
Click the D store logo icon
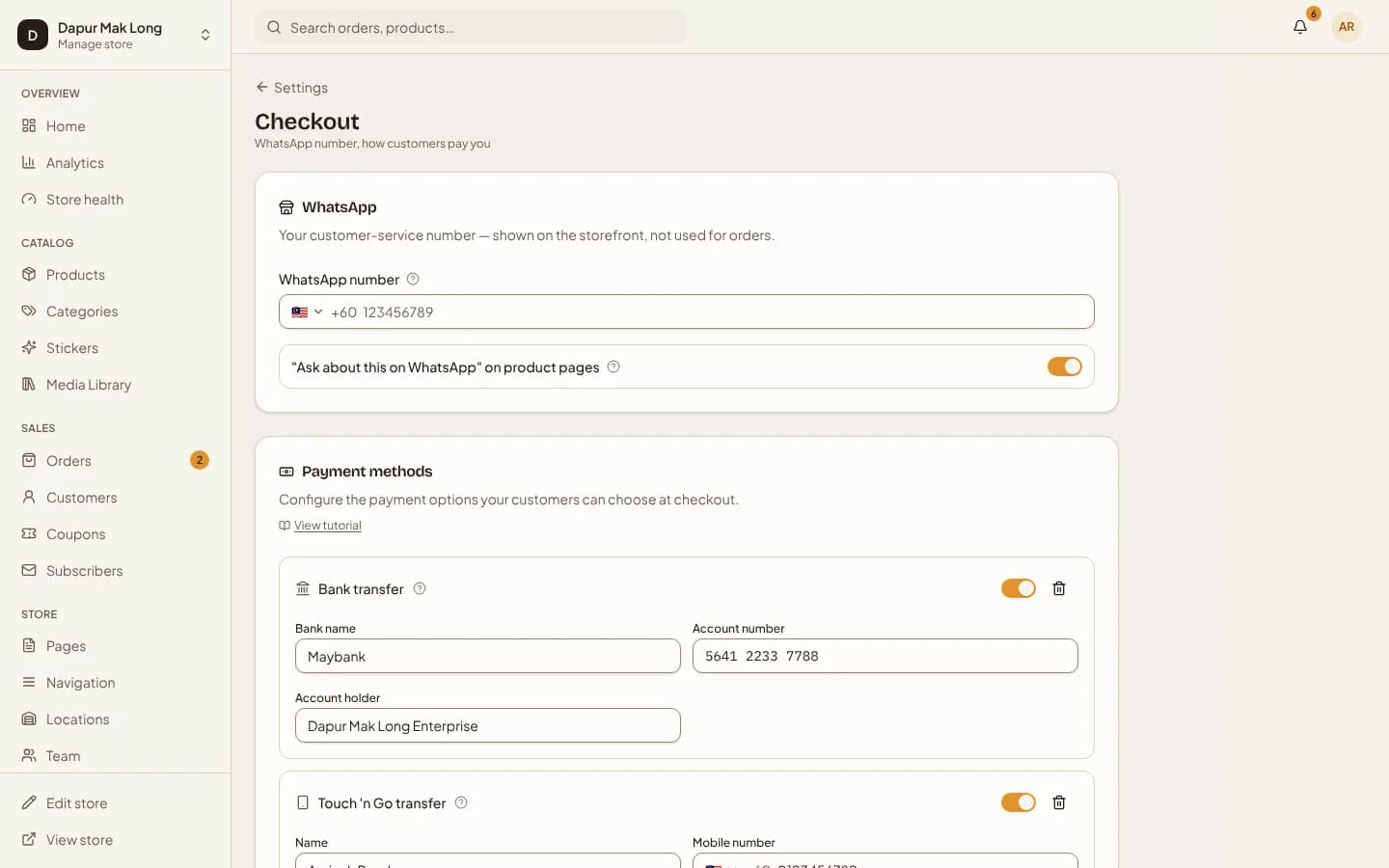coord(33,35)
